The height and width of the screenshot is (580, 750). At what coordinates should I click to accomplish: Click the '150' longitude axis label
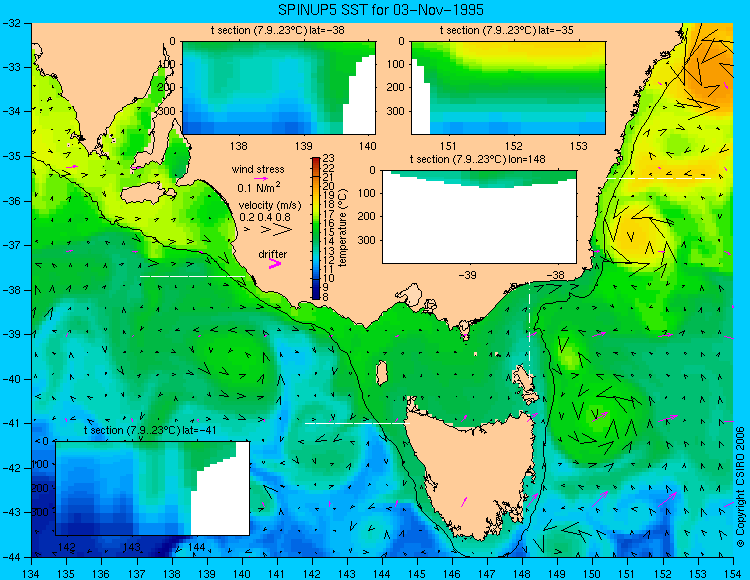tap(592, 574)
